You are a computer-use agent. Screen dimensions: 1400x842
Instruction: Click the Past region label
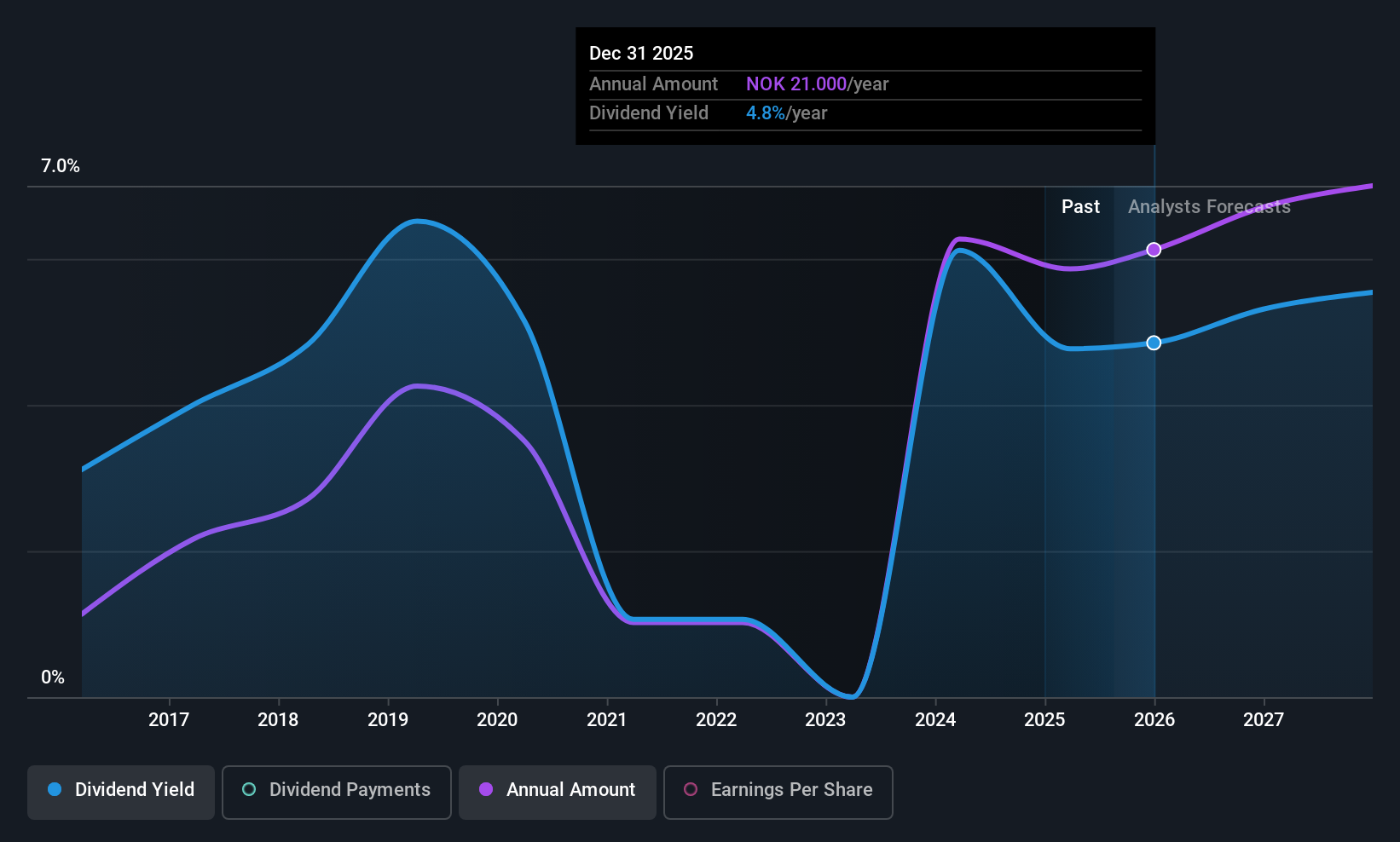coord(1080,206)
